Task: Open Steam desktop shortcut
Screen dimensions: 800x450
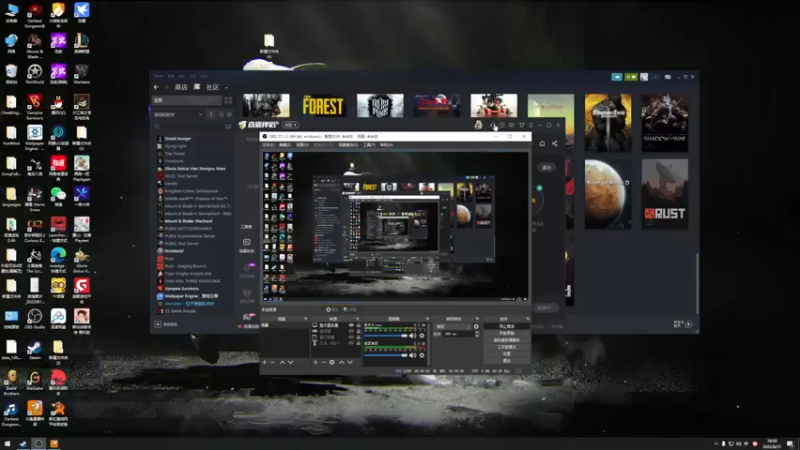Action: [35, 349]
